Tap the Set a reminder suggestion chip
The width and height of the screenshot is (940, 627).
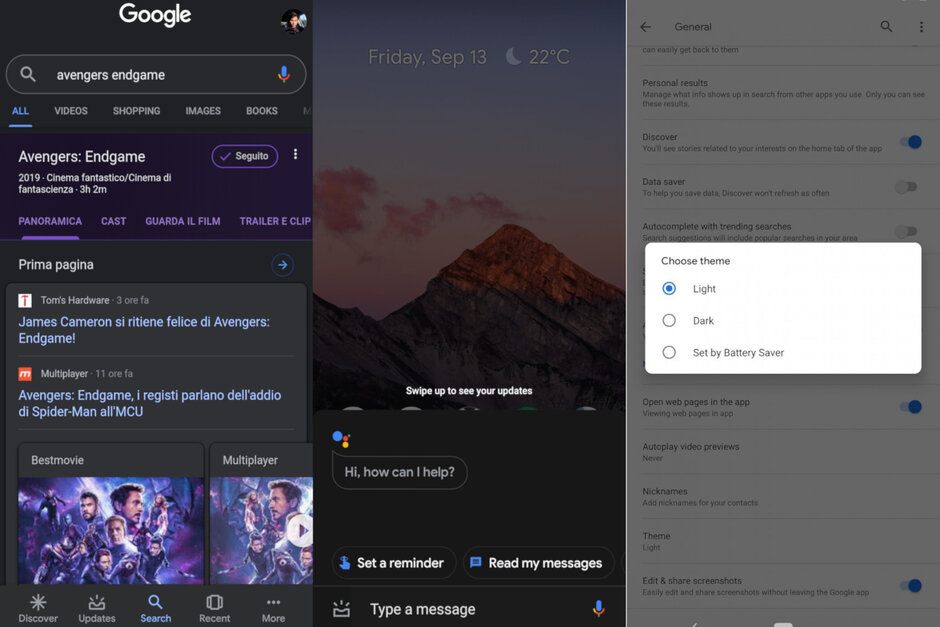point(394,563)
